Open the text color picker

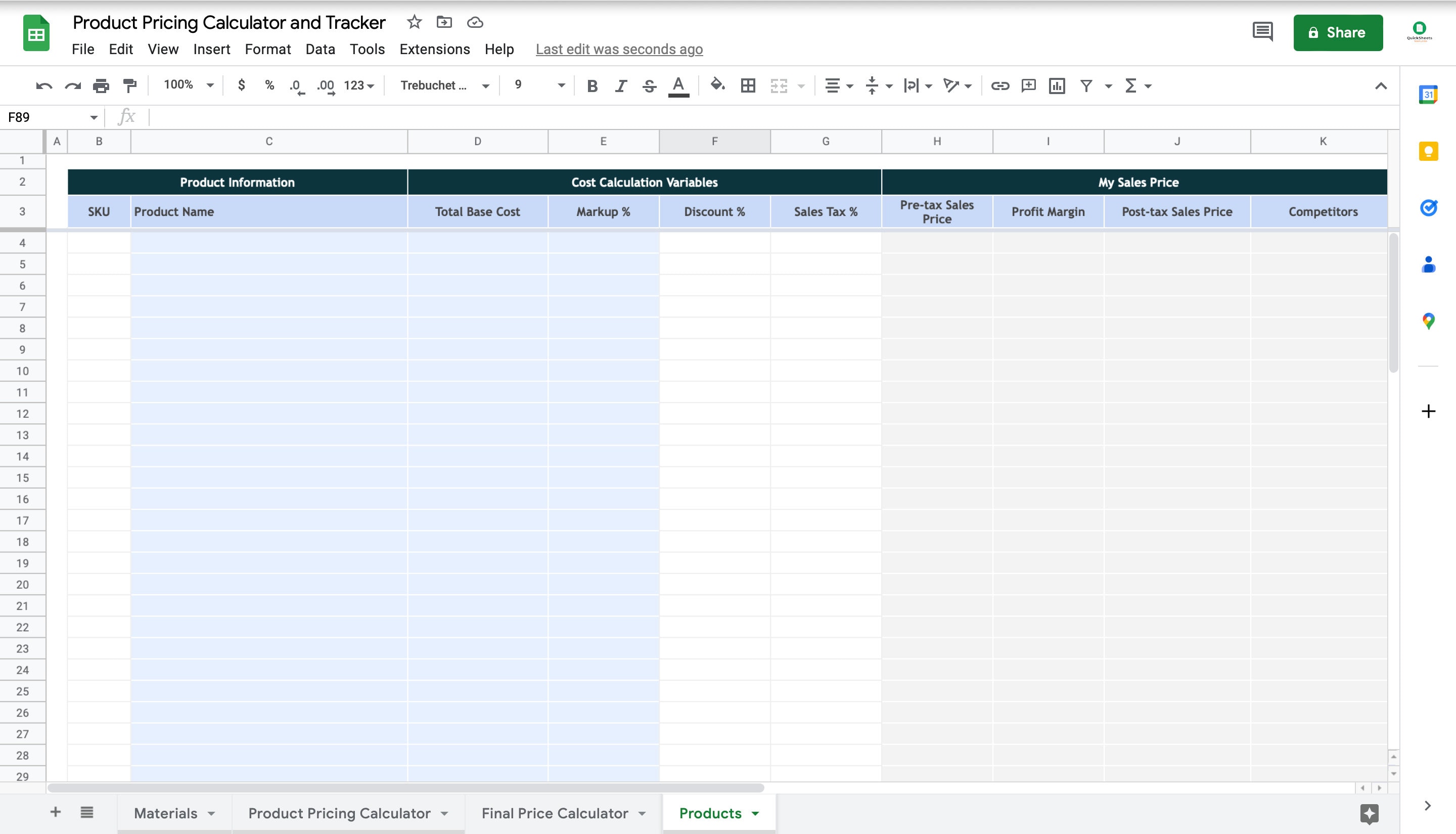click(678, 85)
